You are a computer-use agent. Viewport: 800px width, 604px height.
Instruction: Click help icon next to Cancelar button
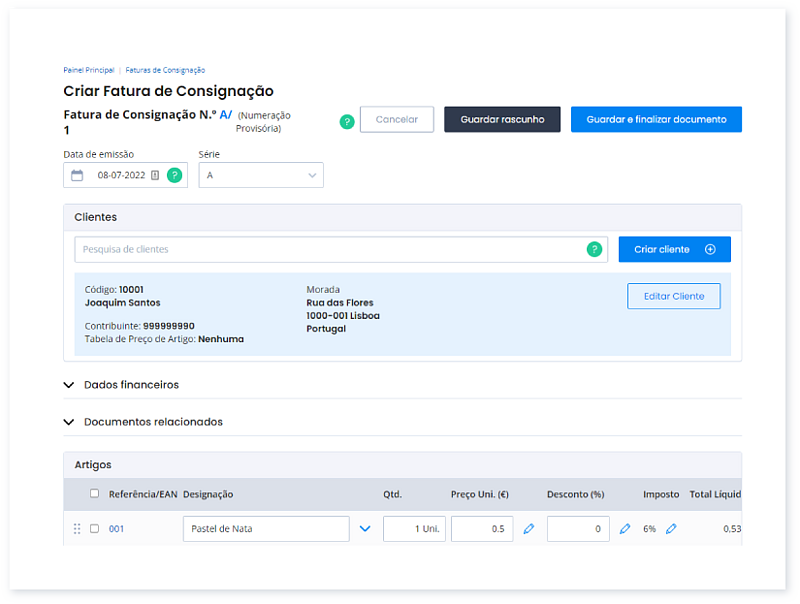click(x=347, y=121)
